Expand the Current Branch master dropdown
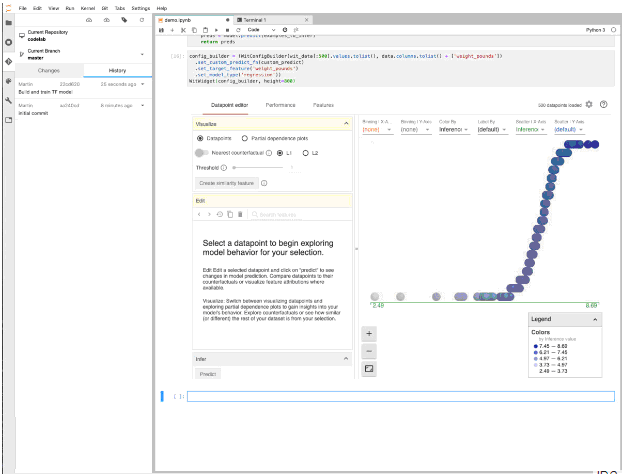Image resolution: width=623 pixels, height=474 pixels. pyautogui.click(x=142, y=54)
